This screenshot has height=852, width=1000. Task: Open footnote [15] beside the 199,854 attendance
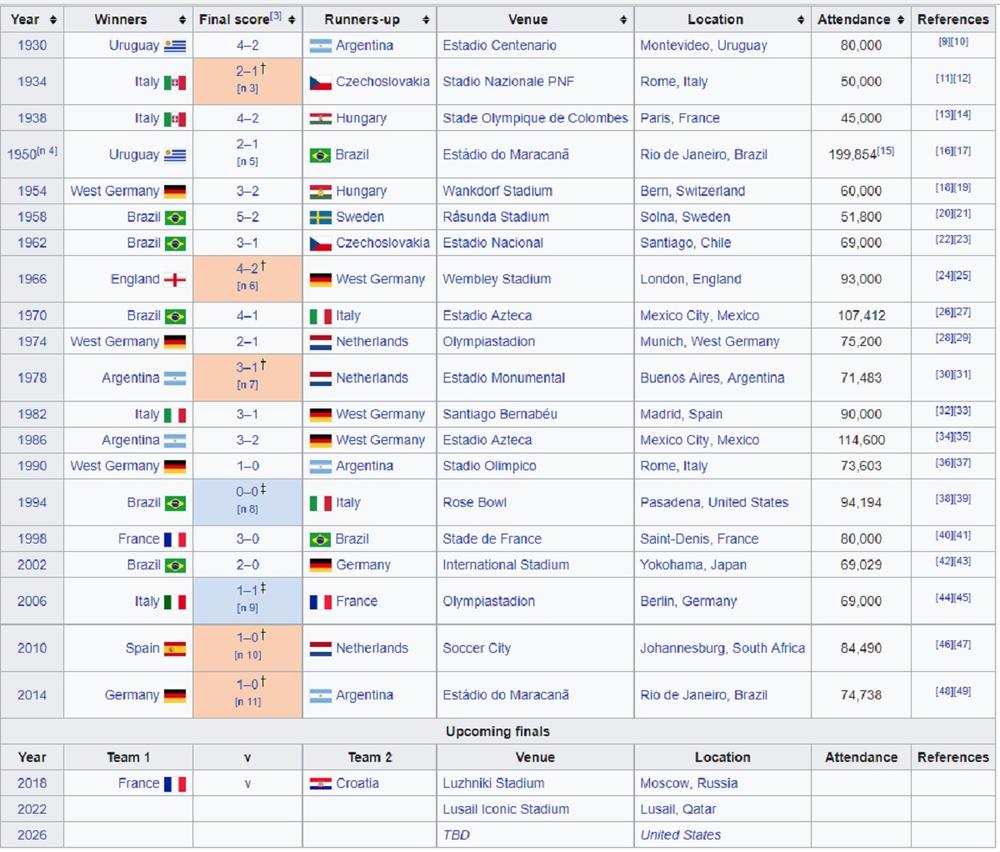click(886, 151)
